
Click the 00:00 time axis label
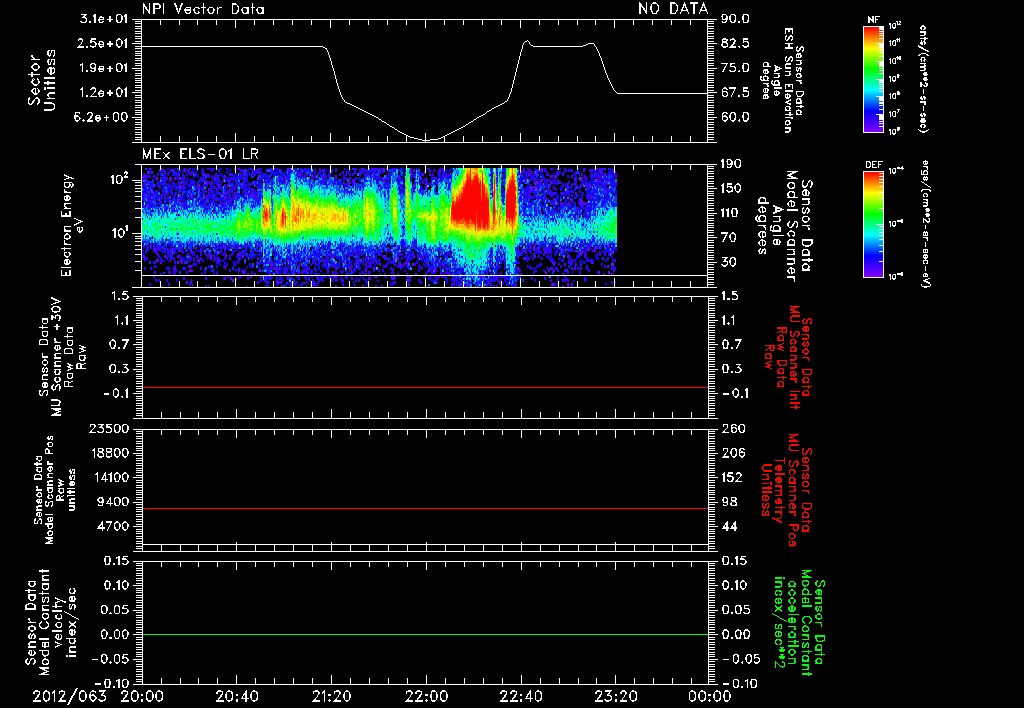point(710,696)
